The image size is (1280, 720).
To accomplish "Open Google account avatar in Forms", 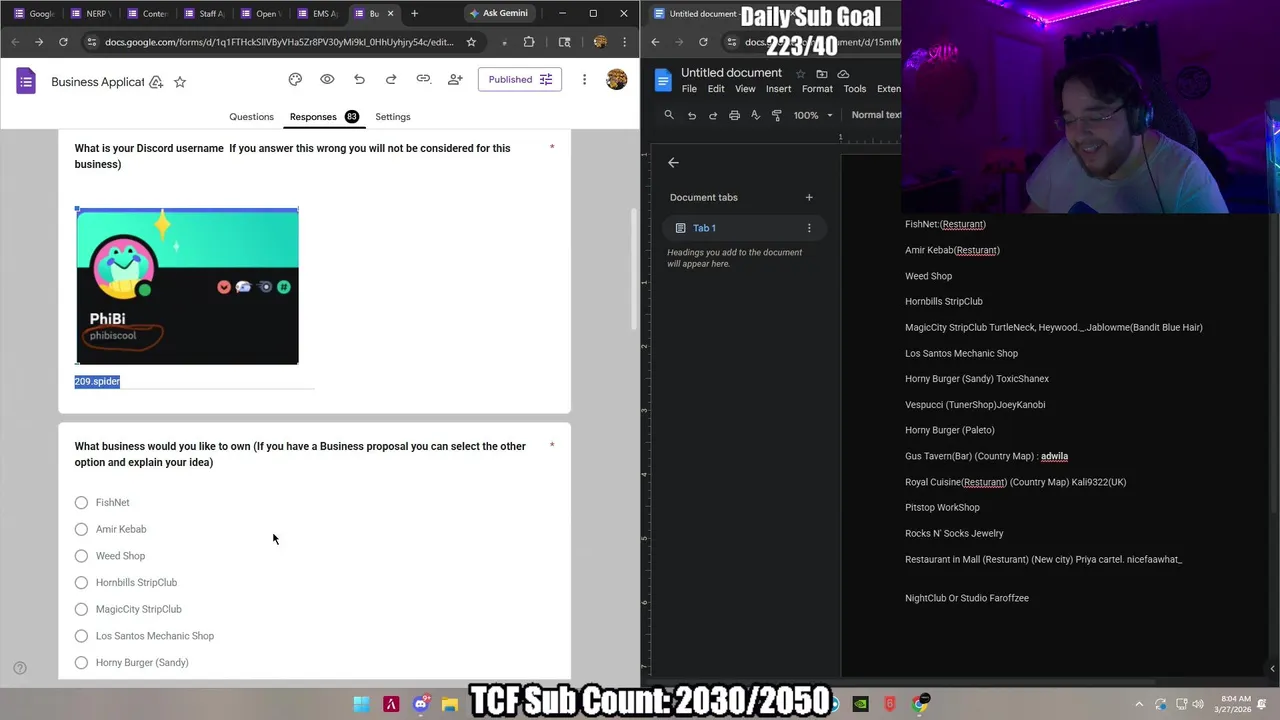I will (616, 79).
